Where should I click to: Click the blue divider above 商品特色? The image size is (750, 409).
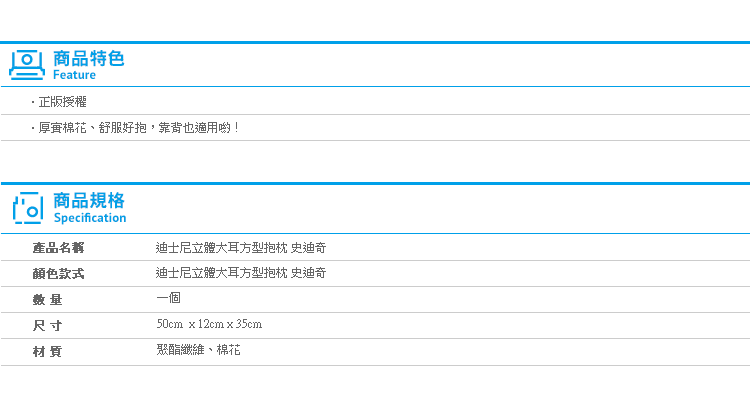375,43
